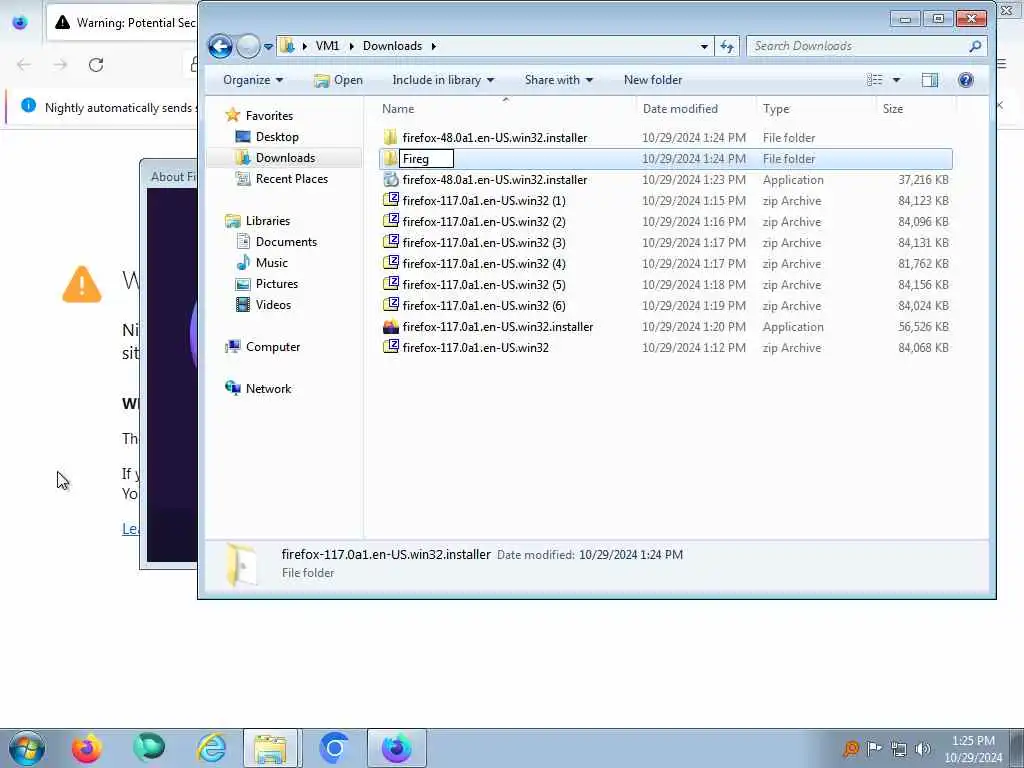Image resolution: width=1024 pixels, height=768 pixels.
Task: Open the Windows Start menu
Action: point(27,748)
